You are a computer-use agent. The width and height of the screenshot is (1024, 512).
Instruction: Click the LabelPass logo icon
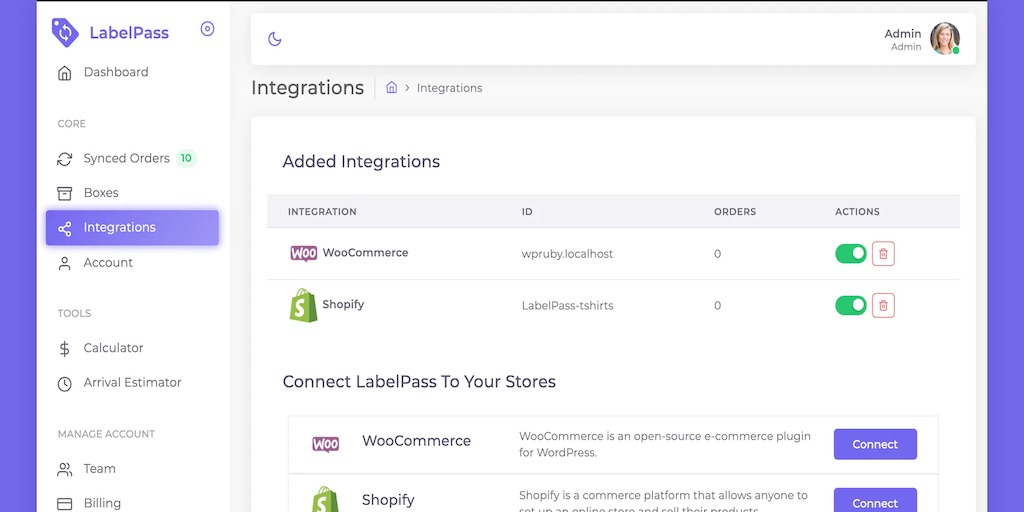65,32
